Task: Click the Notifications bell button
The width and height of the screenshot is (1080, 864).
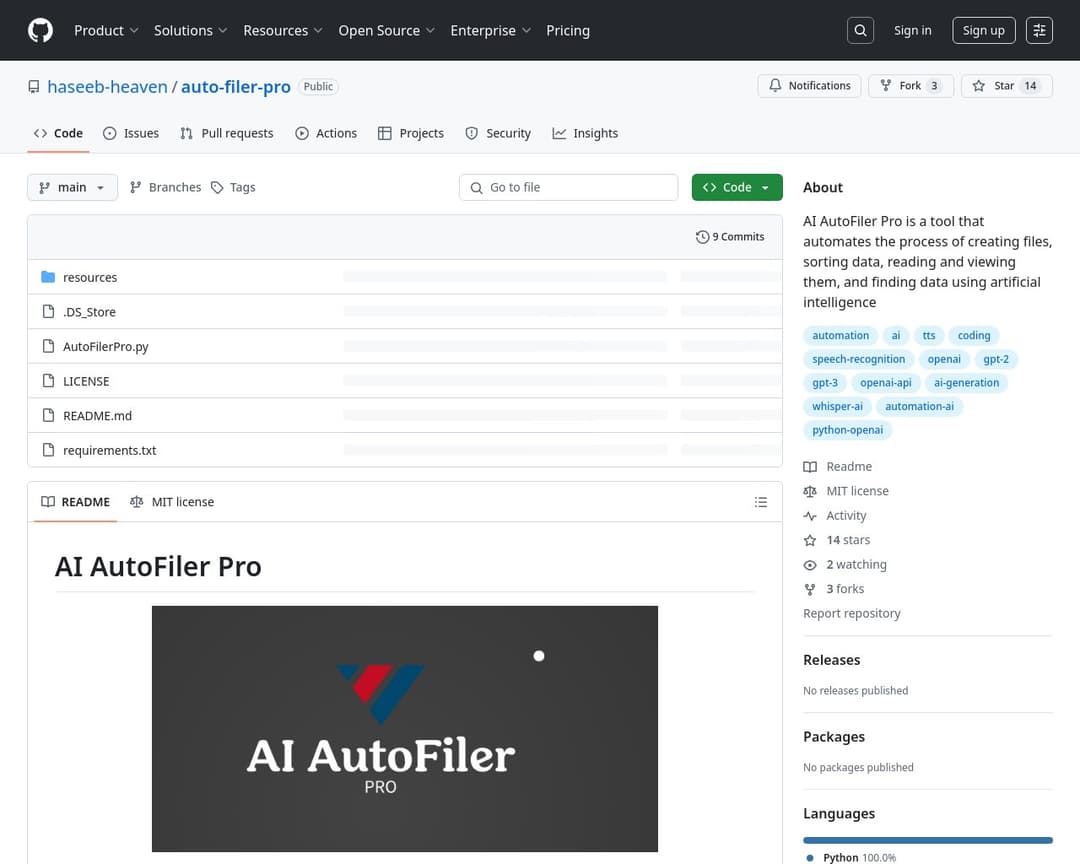Action: point(809,86)
